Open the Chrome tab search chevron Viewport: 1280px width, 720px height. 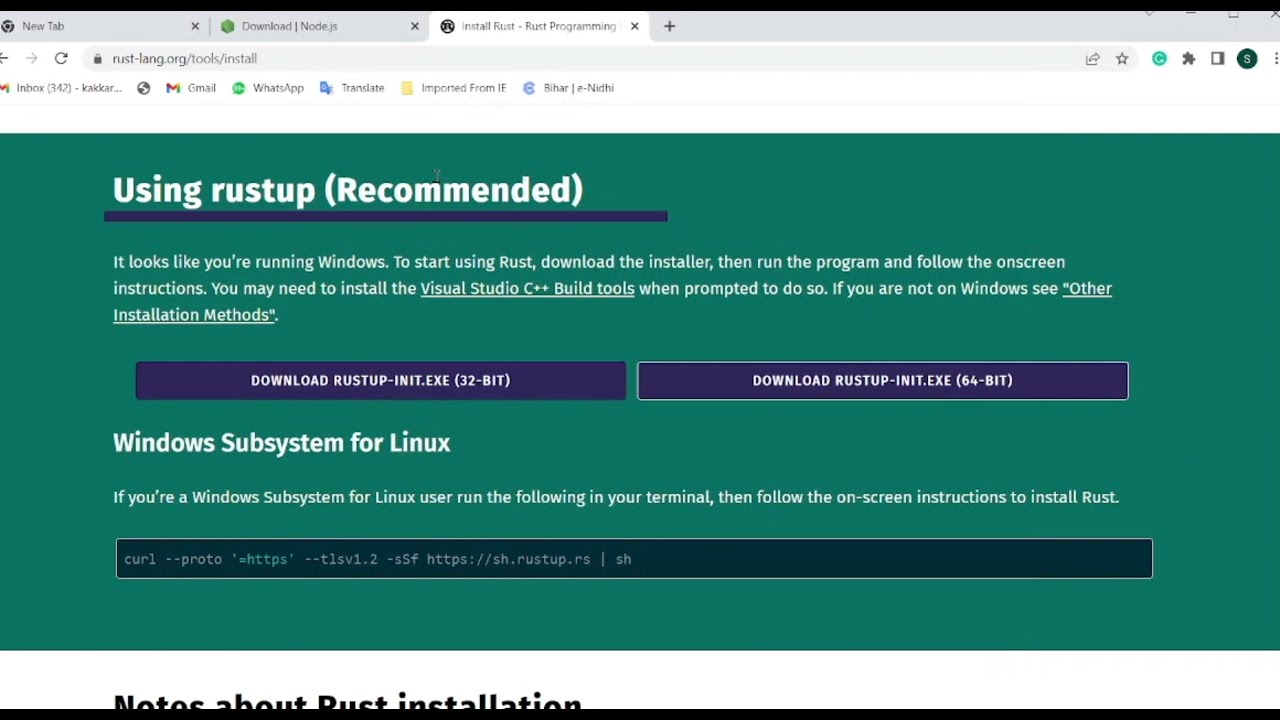click(1149, 14)
